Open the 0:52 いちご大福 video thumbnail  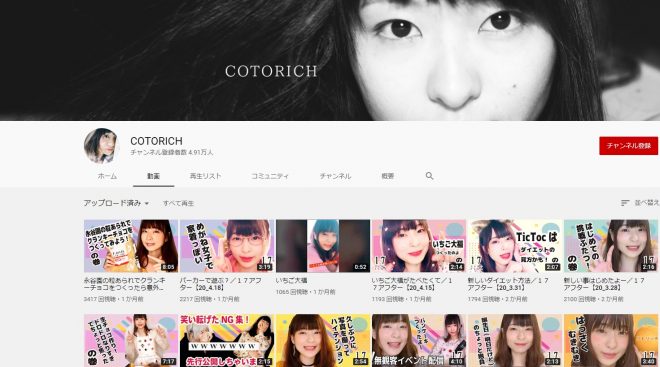pyautogui.click(x=323, y=246)
